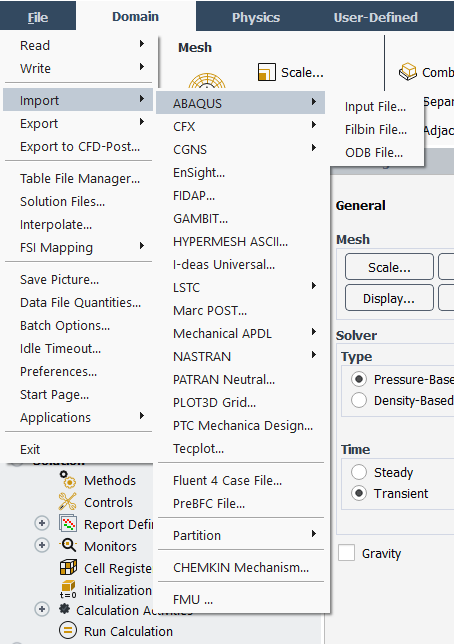This screenshot has height=644, width=454.
Task: Open the Write submenu
Action: coord(78,68)
